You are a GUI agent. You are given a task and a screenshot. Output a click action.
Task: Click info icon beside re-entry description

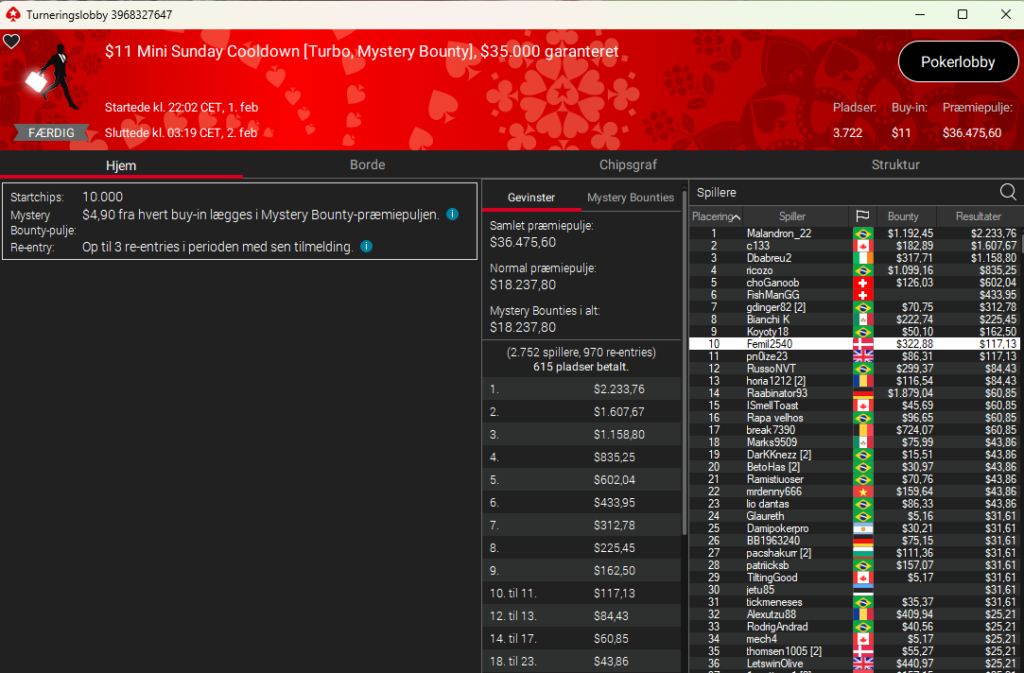pyautogui.click(x=366, y=246)
